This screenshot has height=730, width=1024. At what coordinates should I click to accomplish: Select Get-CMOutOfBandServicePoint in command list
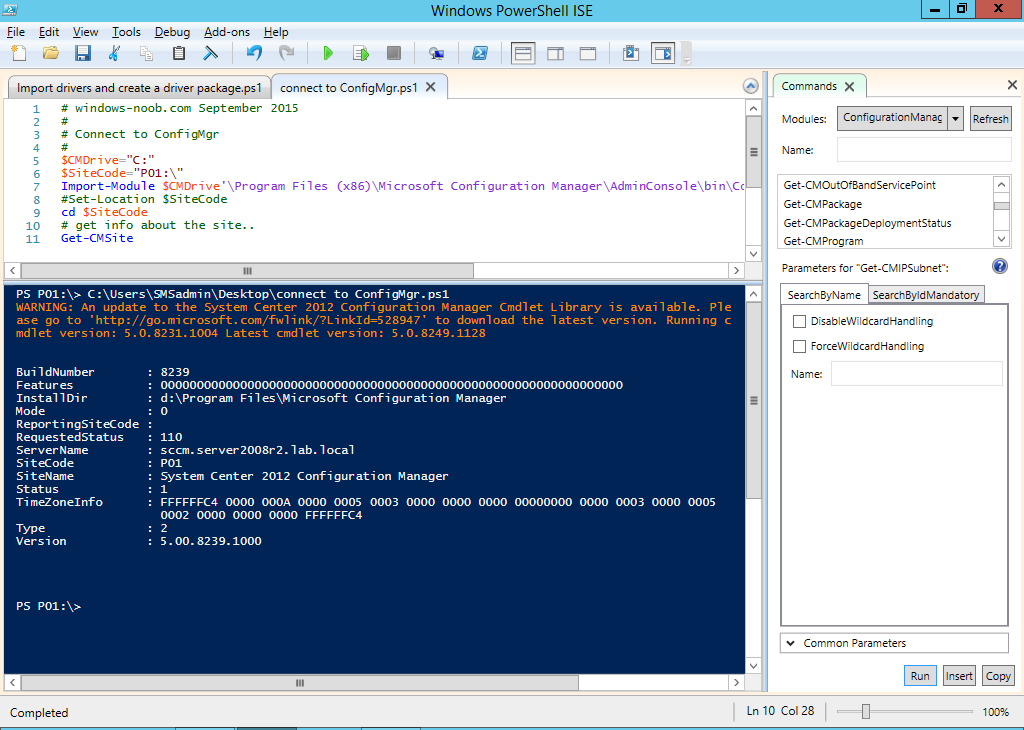pos(859,185)
